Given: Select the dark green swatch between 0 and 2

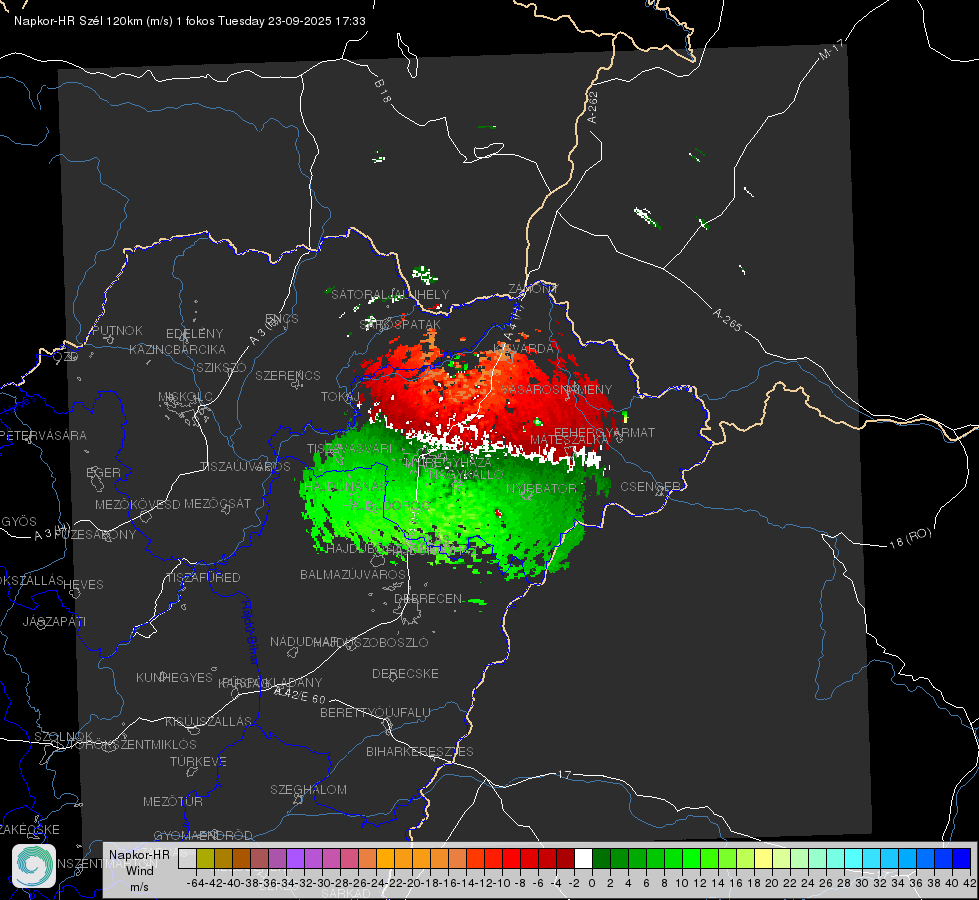Looking at the screenshot, I should pyautogui.click(x=601, y=858).
